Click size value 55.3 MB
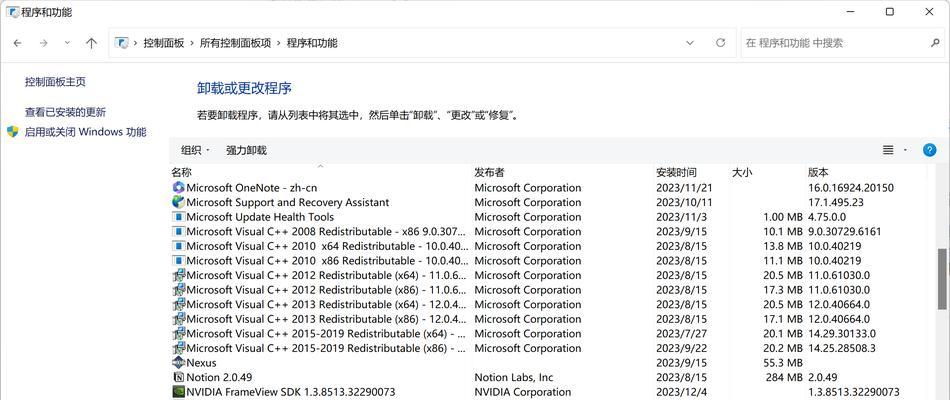950x400 pixels. point(783,362)
